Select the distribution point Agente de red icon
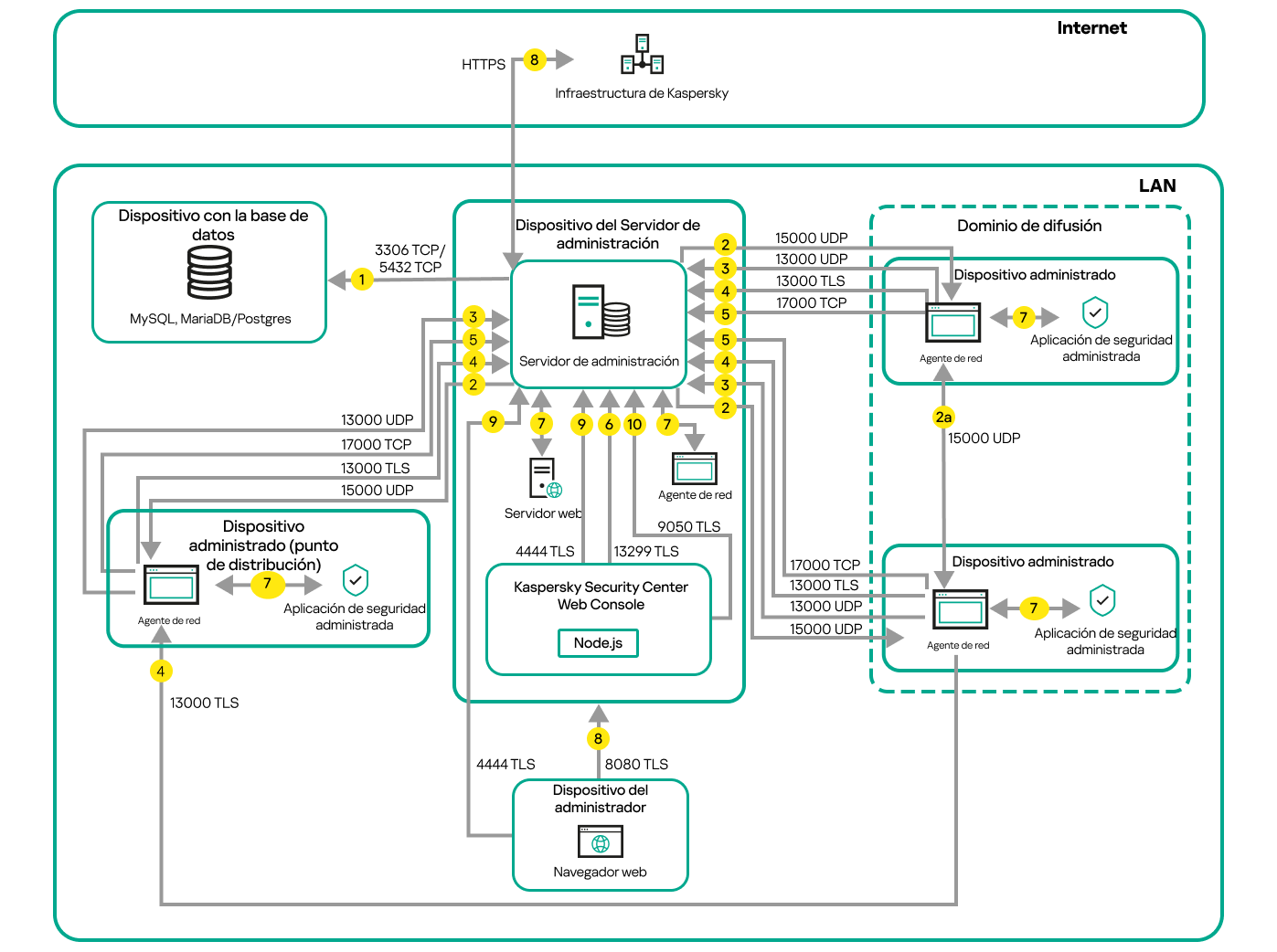Screen dimensions: 1277x952 (x=171, y=585)
